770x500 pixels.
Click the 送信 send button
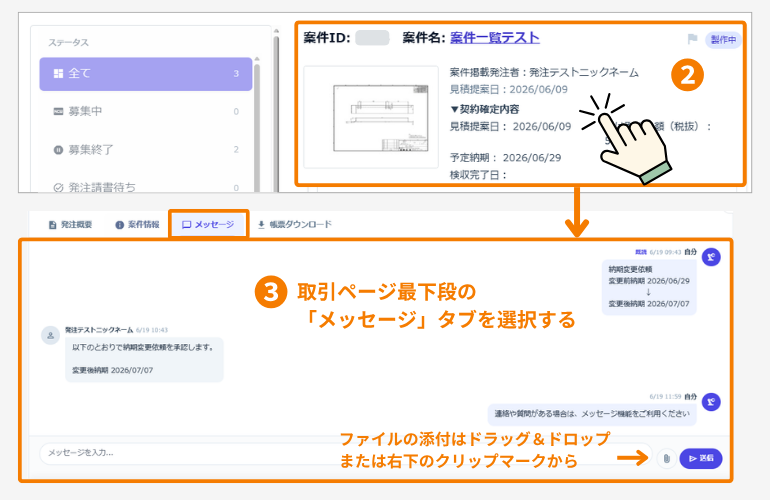[701, 458]
